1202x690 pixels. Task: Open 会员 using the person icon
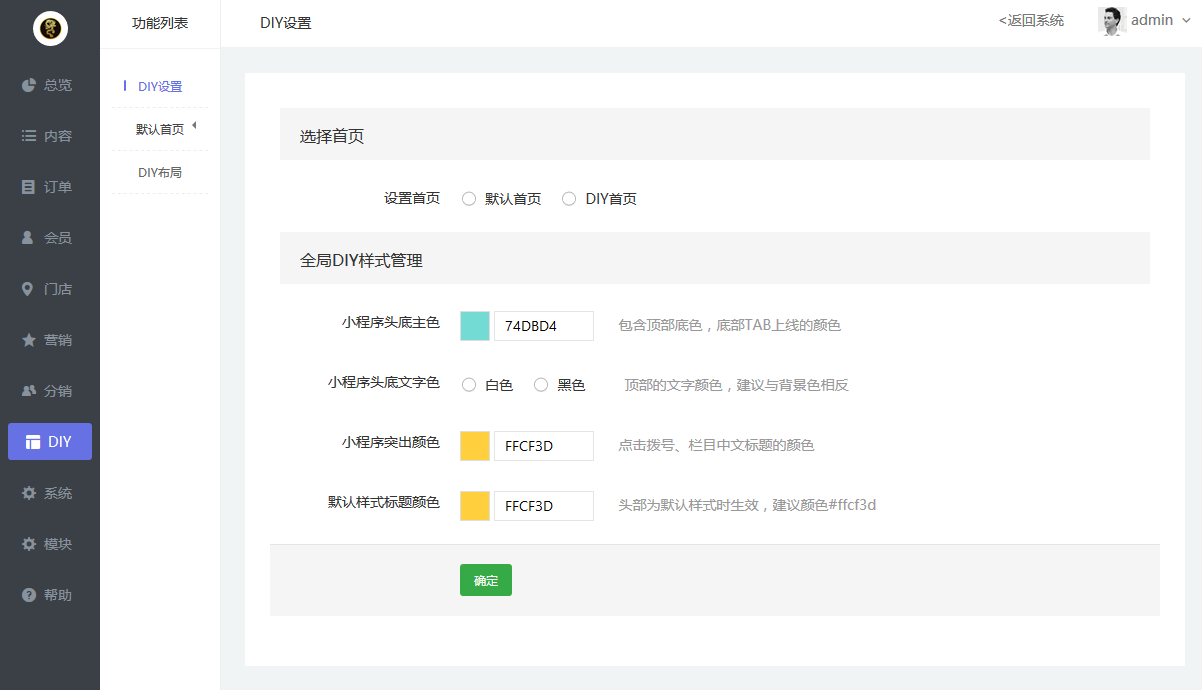click(29, 238)
